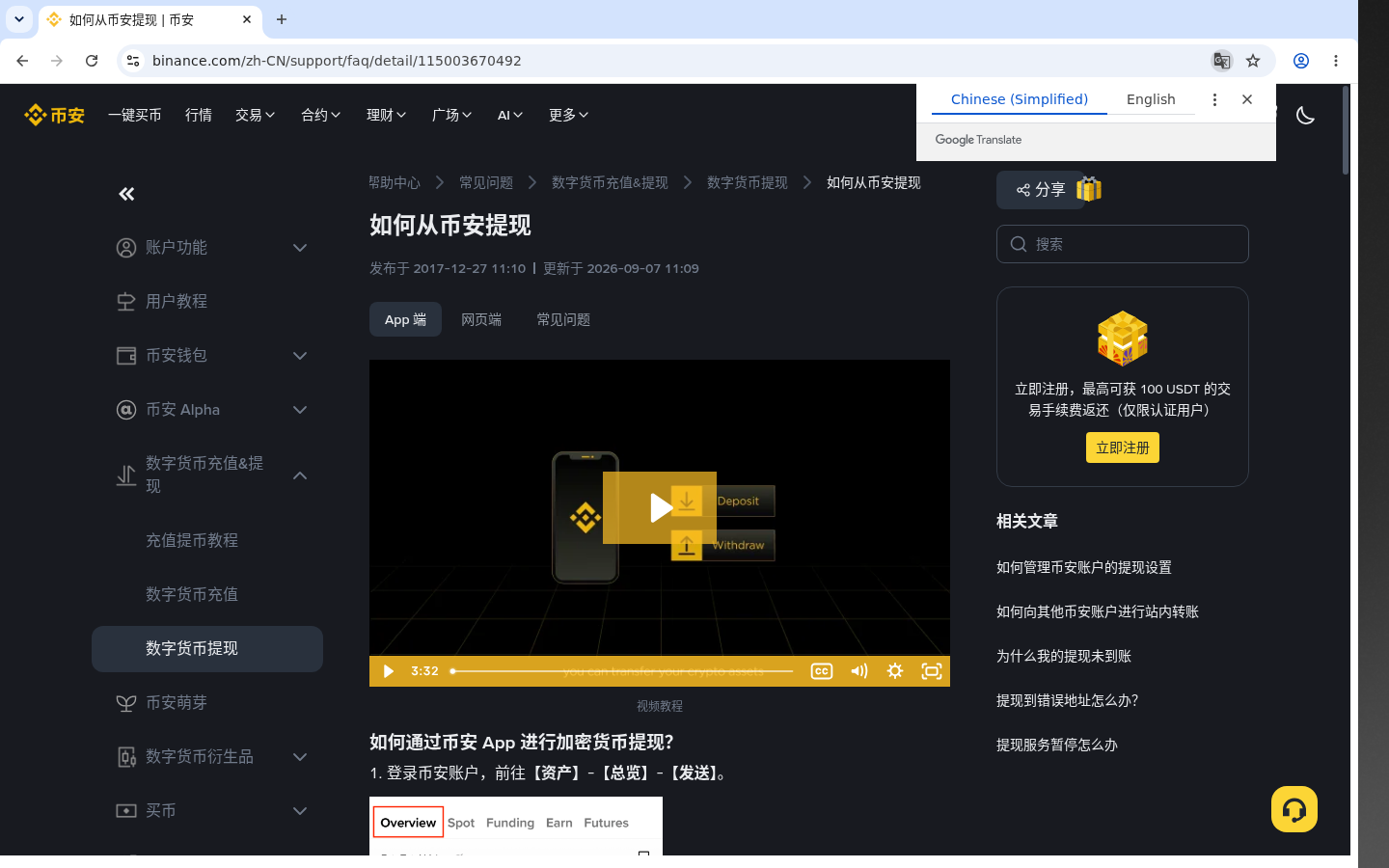Open the Chrome profile icon
Image resolution: width=1389 pixels, height=868 pixels.
pos(1301,61)
